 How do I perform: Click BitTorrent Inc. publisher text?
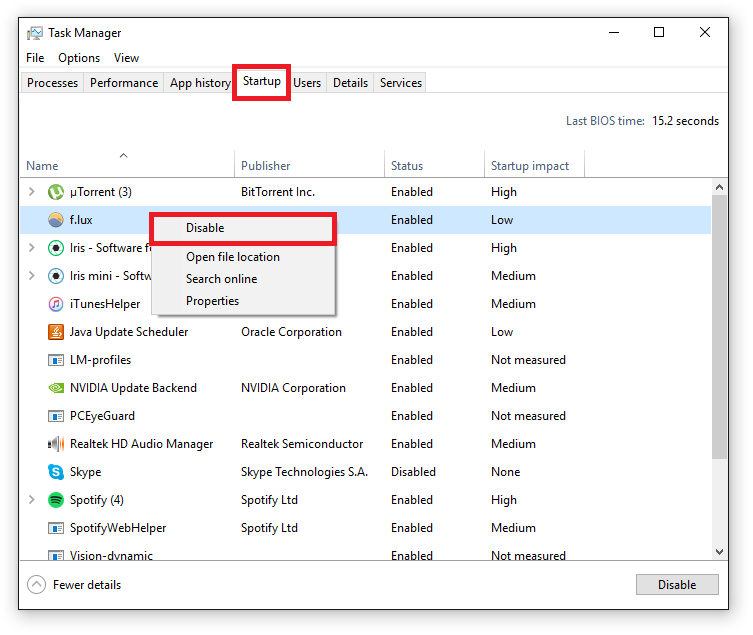[x=278, y=192]
